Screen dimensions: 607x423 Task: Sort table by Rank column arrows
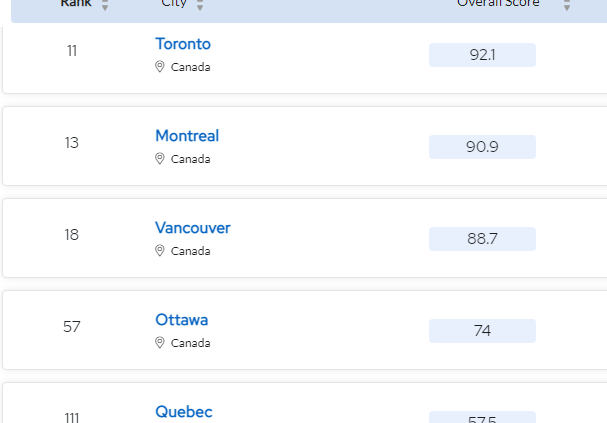(x=105, y=5)
